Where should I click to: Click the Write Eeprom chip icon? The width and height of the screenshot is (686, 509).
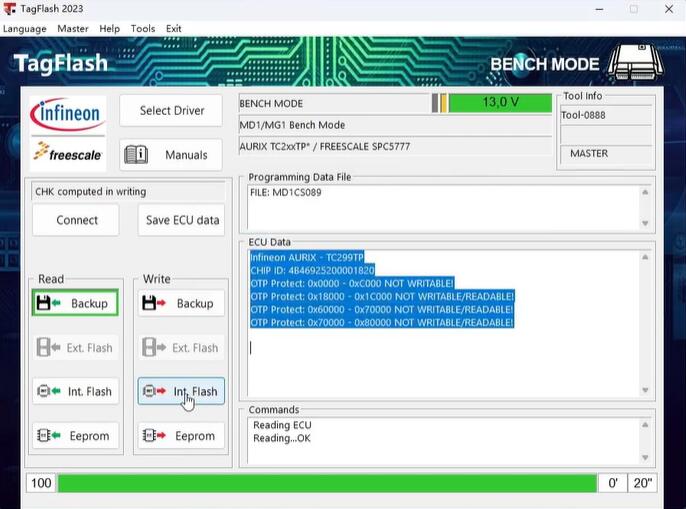(x=154, y=435)
